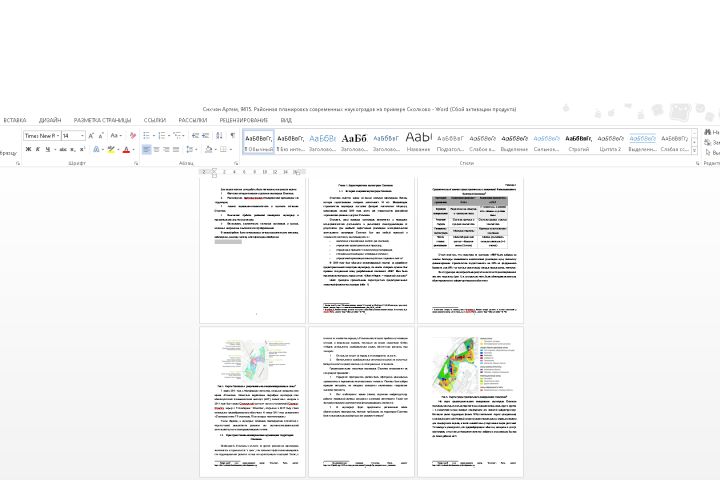Apply the Выделение style

514,142
